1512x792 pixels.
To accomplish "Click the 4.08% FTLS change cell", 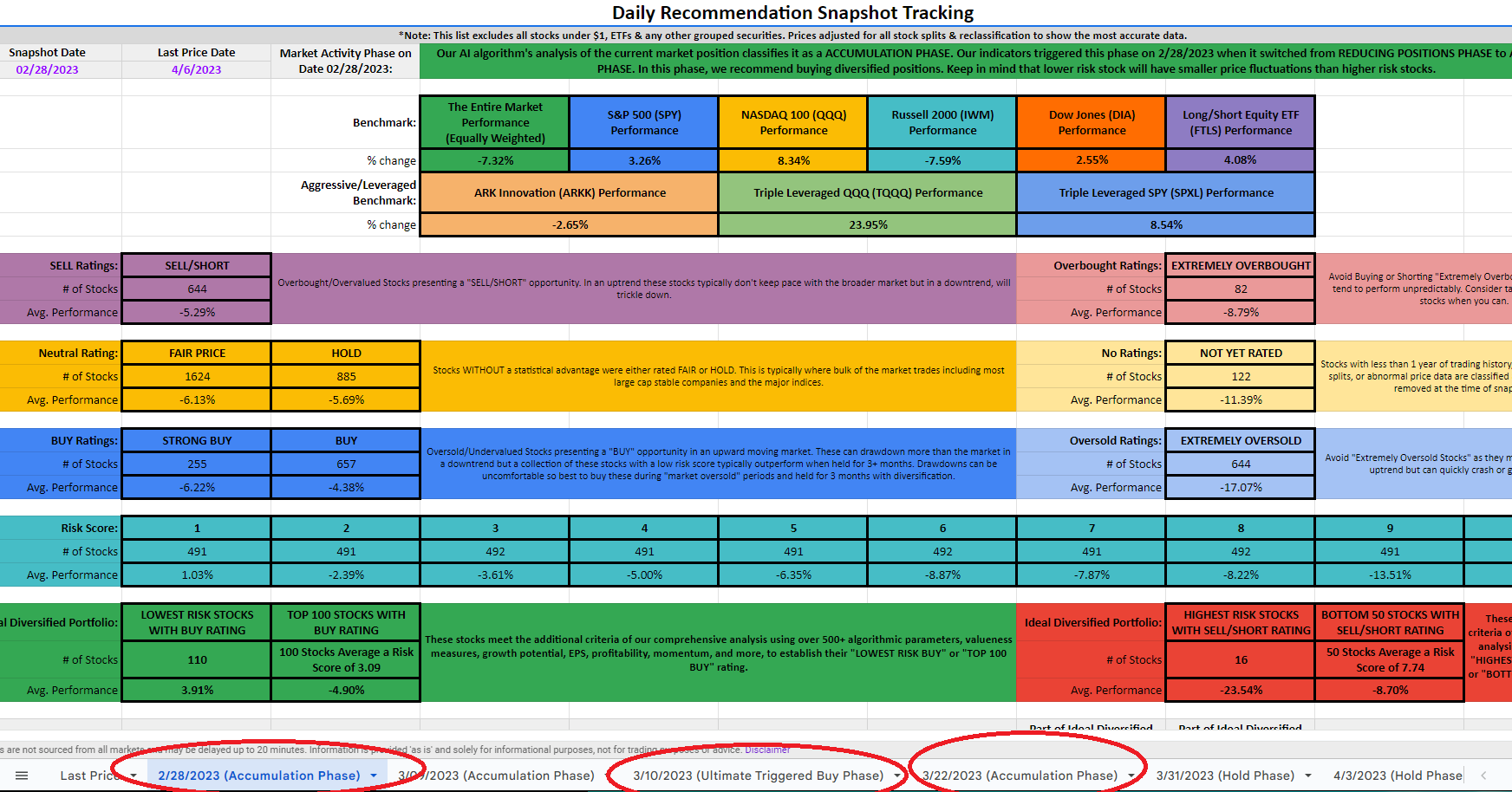I will pyautogui.click(x=1241, y=160).
